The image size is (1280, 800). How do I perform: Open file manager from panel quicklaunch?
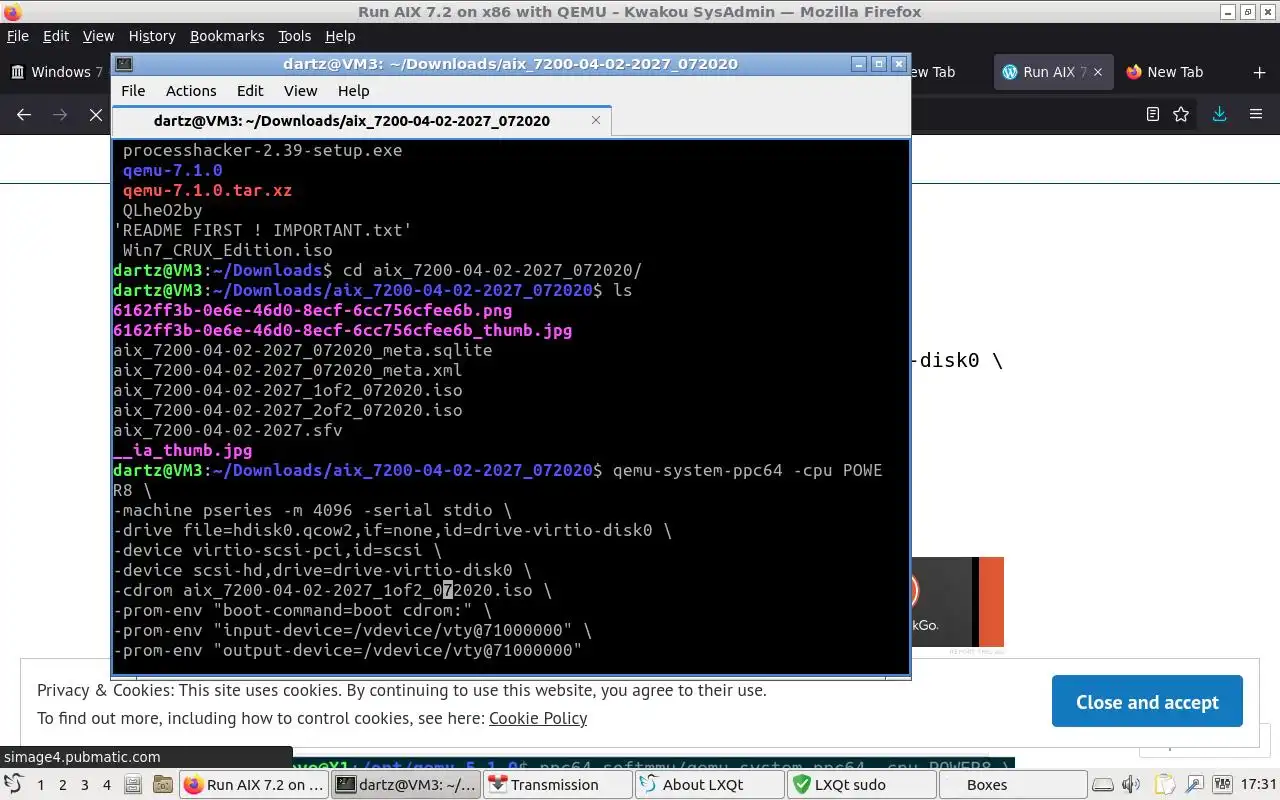(135, 785)
